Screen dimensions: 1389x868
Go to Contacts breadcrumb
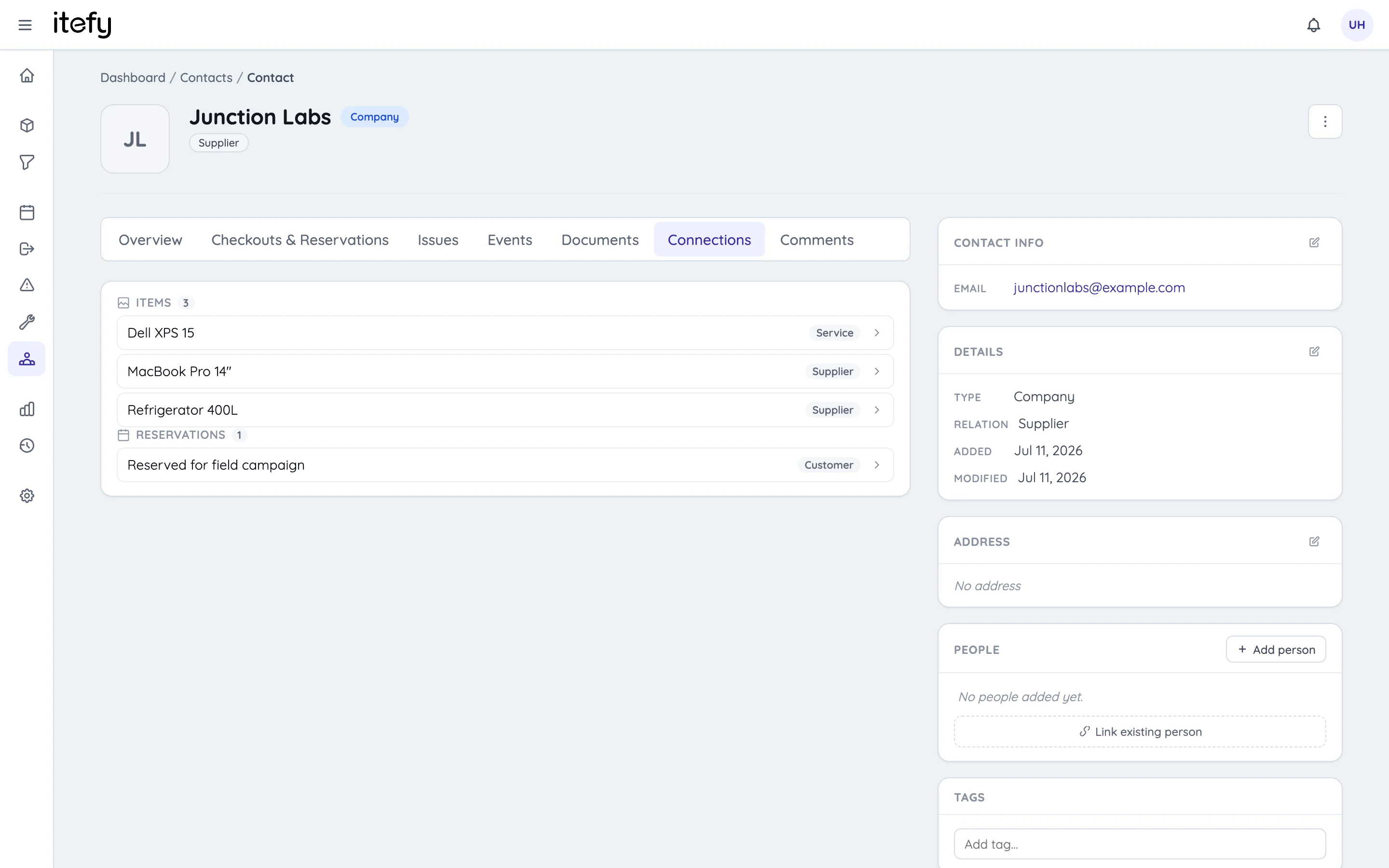206,78
